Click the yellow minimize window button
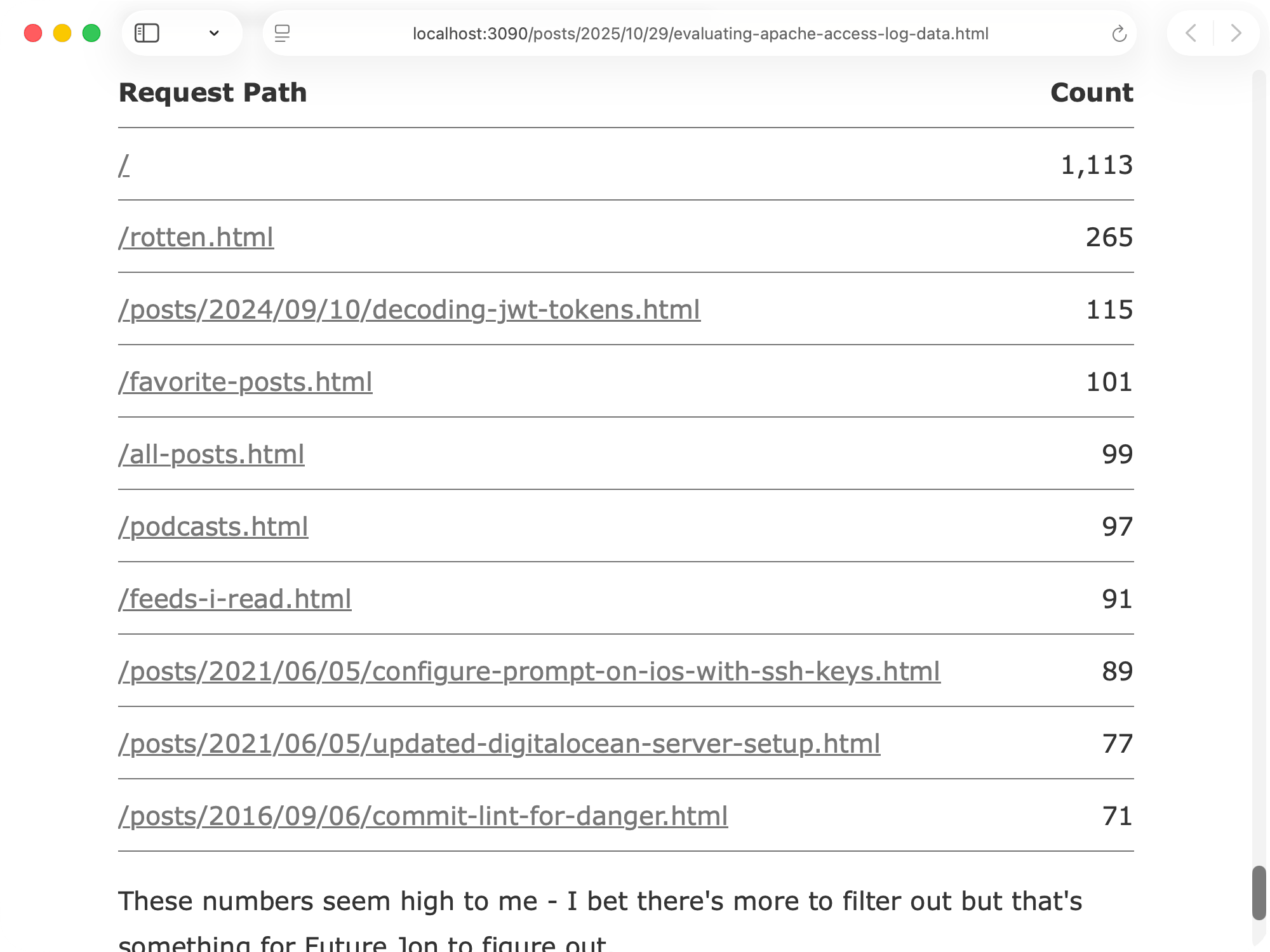 pyautogui.click(x=62, y=33)
